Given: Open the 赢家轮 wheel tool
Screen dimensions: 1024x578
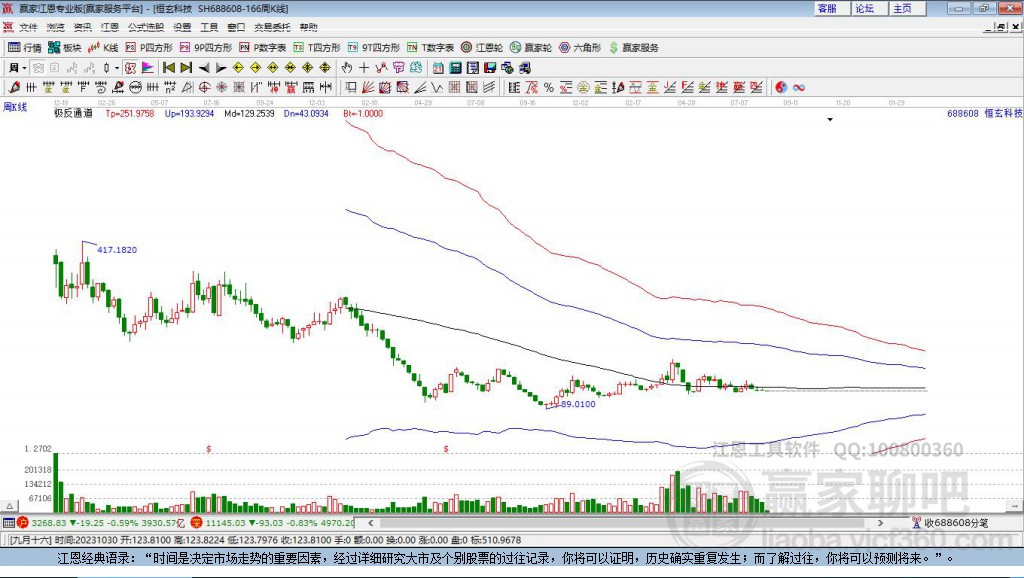Looking at the screenshot, I should coord(531,48).
